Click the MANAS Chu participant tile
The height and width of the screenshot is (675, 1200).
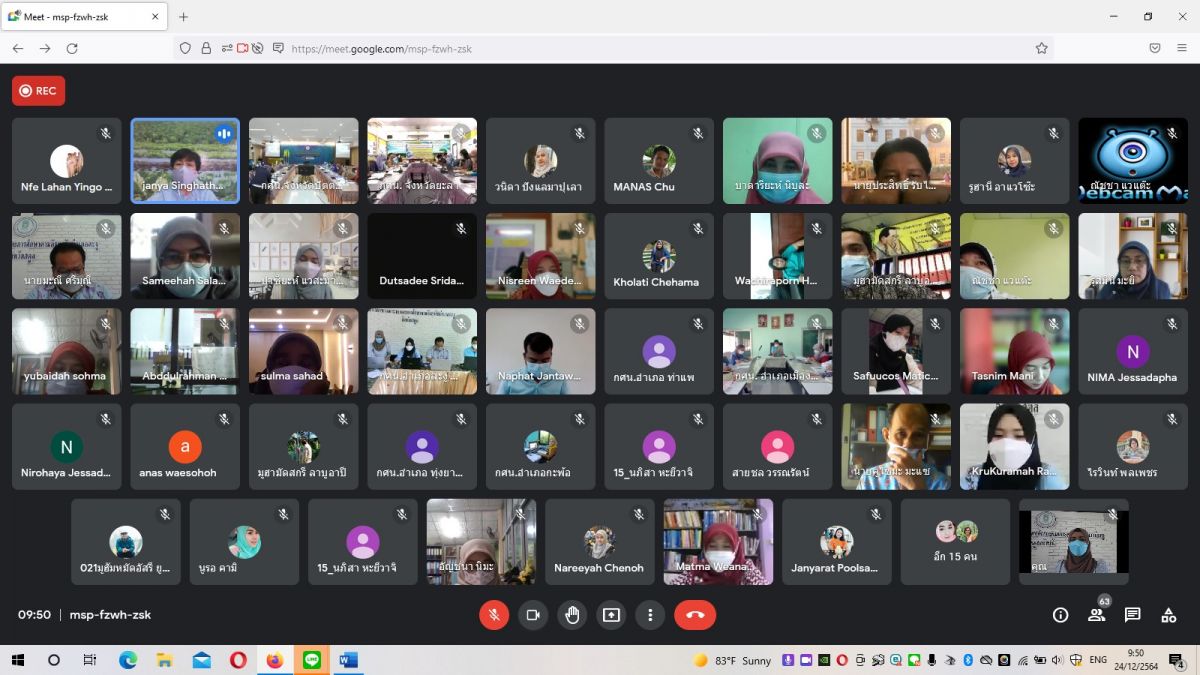coord(659,161)
